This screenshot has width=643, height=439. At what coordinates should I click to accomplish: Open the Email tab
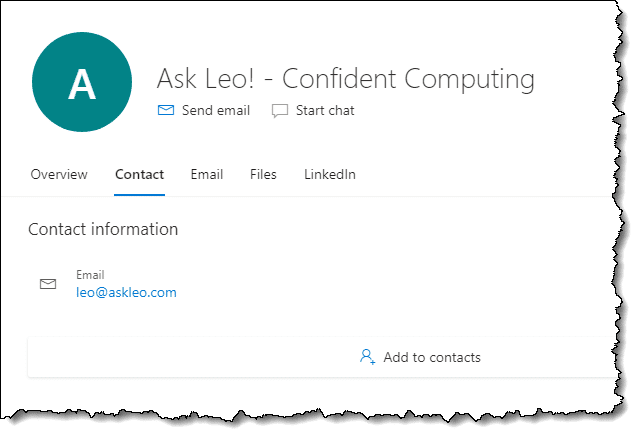207,174
